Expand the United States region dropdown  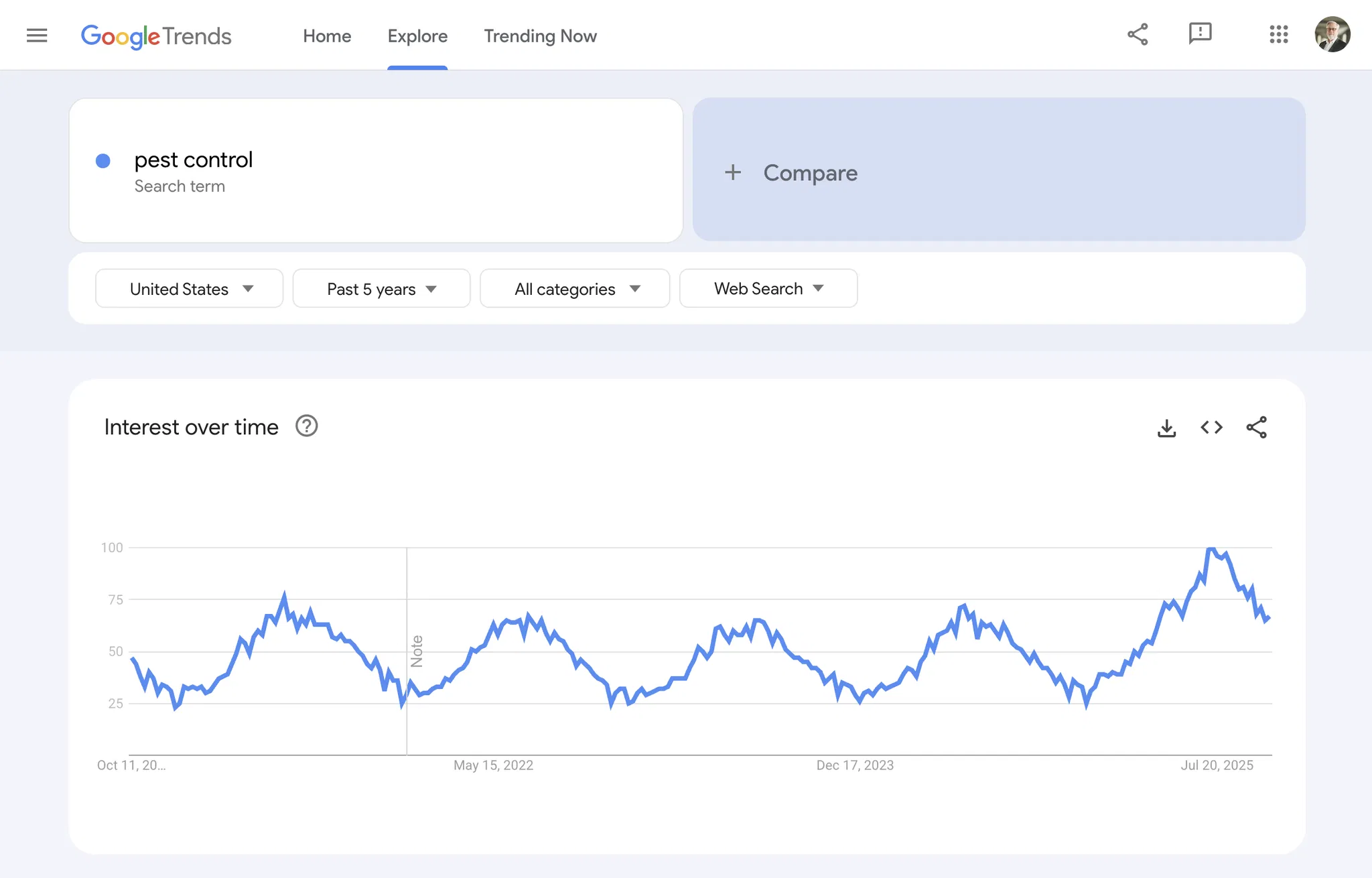(190, 289)
